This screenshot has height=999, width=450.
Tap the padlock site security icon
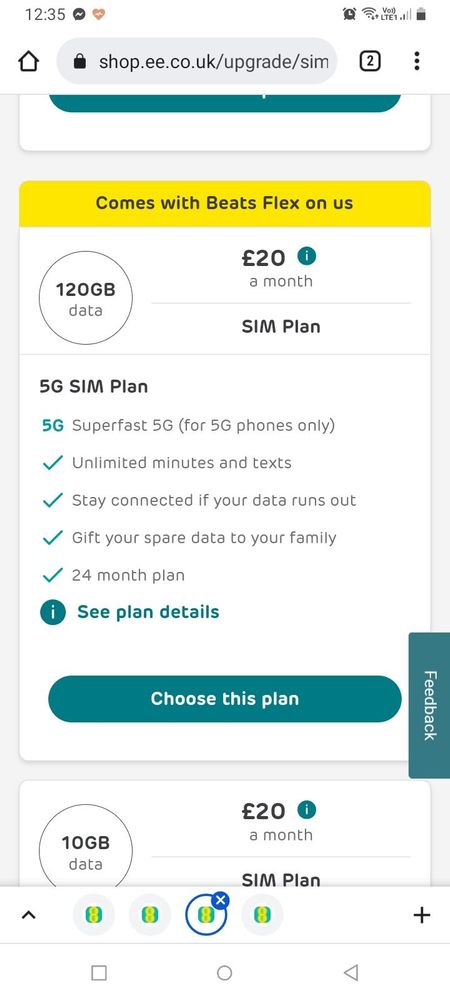tap(80, 61)
